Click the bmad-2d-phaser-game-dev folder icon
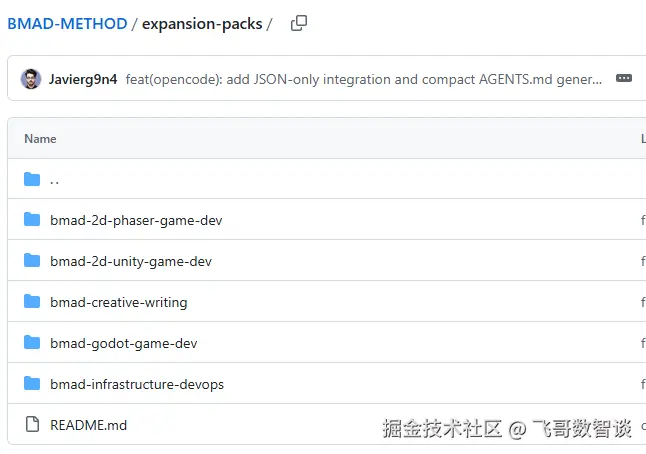The image size is (646, 454). [32, 220]
